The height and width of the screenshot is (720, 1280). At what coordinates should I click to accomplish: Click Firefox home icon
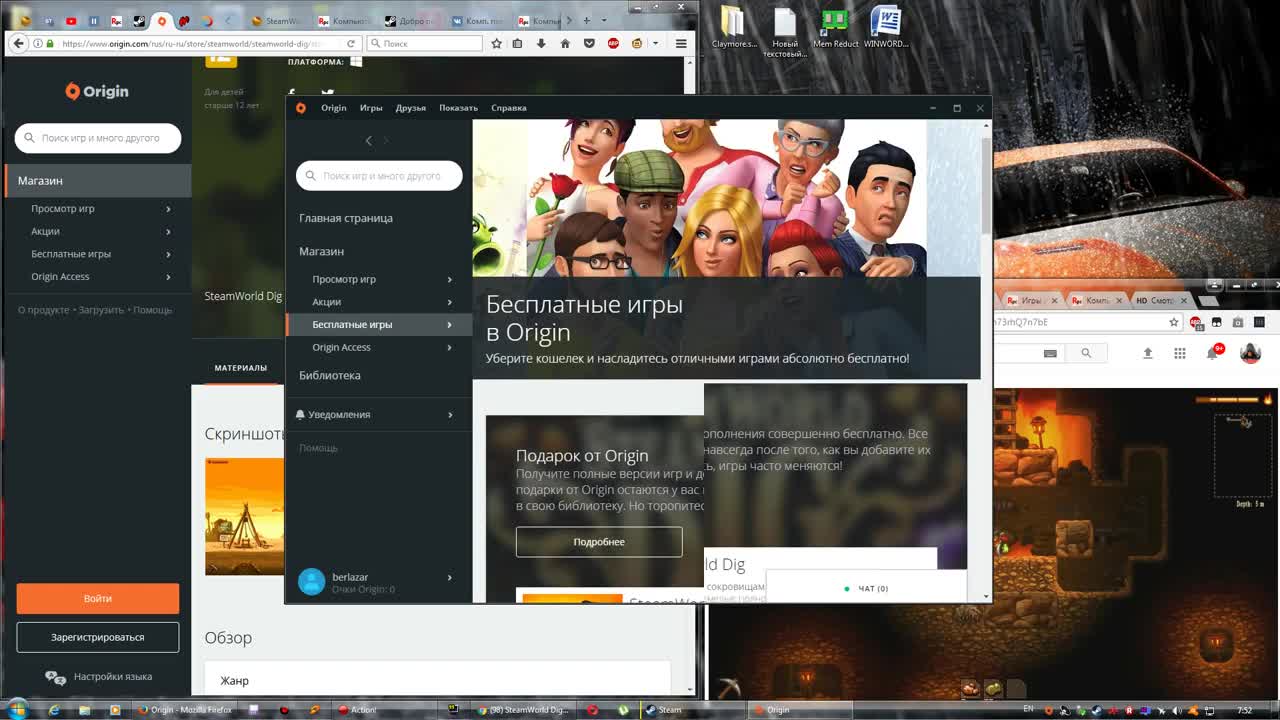click(565, 44)
